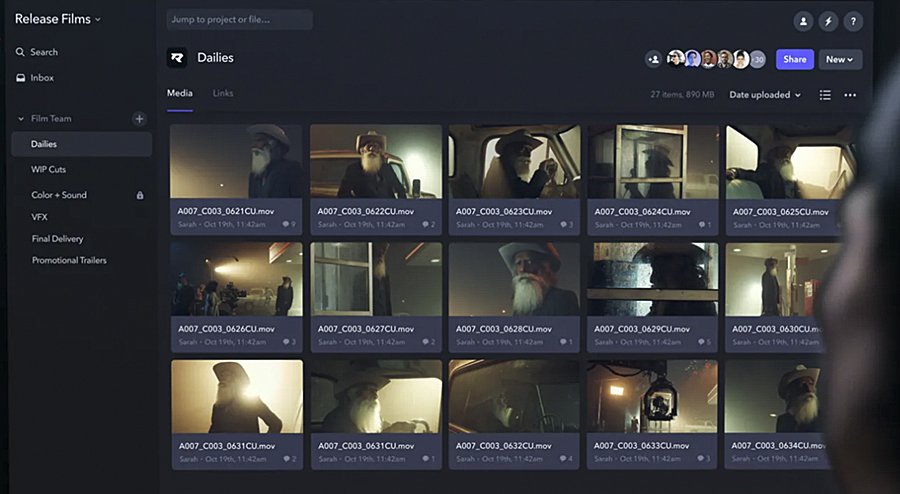This screenshot has height=494, width=900.
Task: Click the Film Team section label
Action: [51, 119]
